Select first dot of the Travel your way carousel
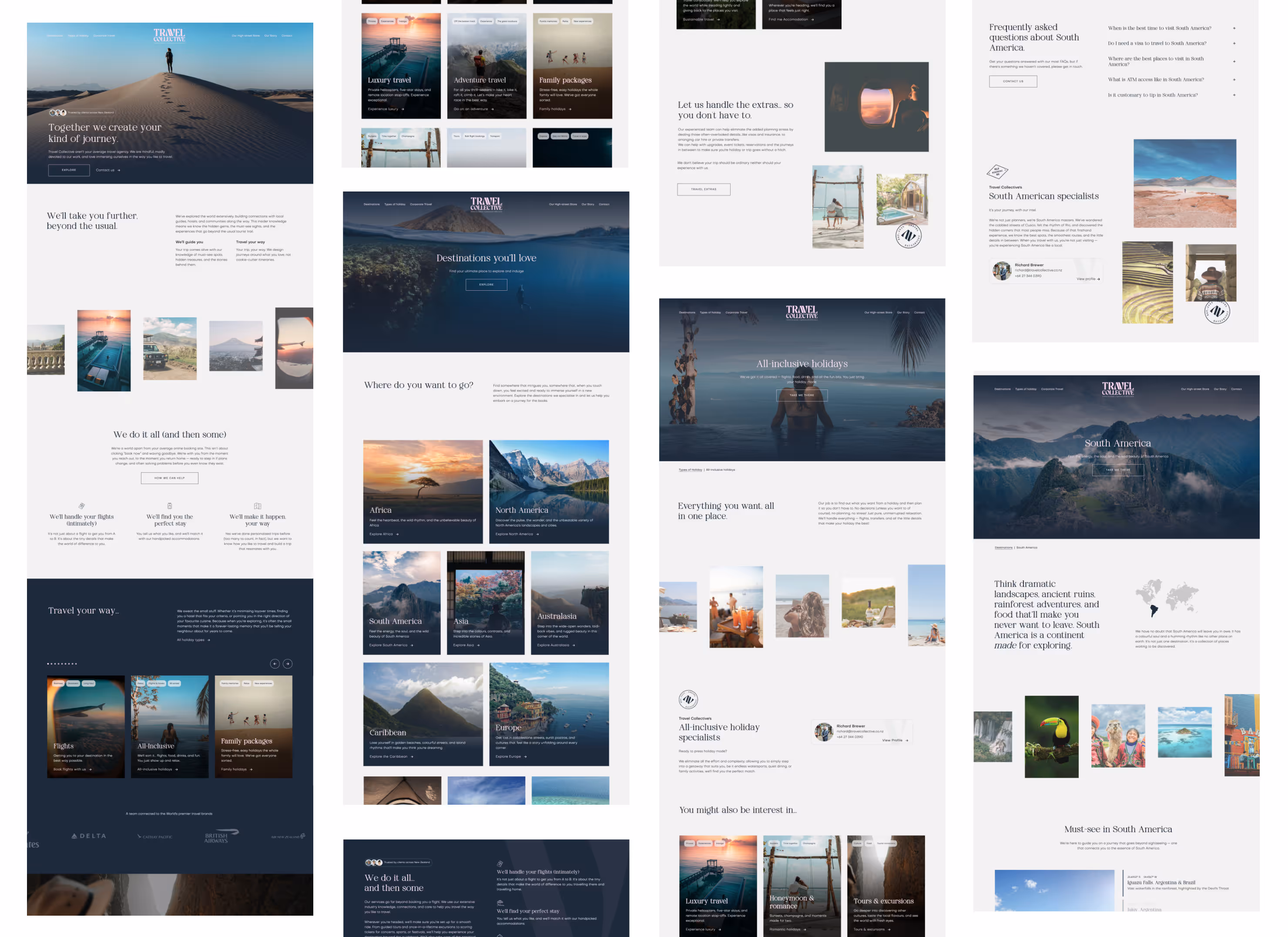Screen dimensions: 1288x937 click(48, 663)
